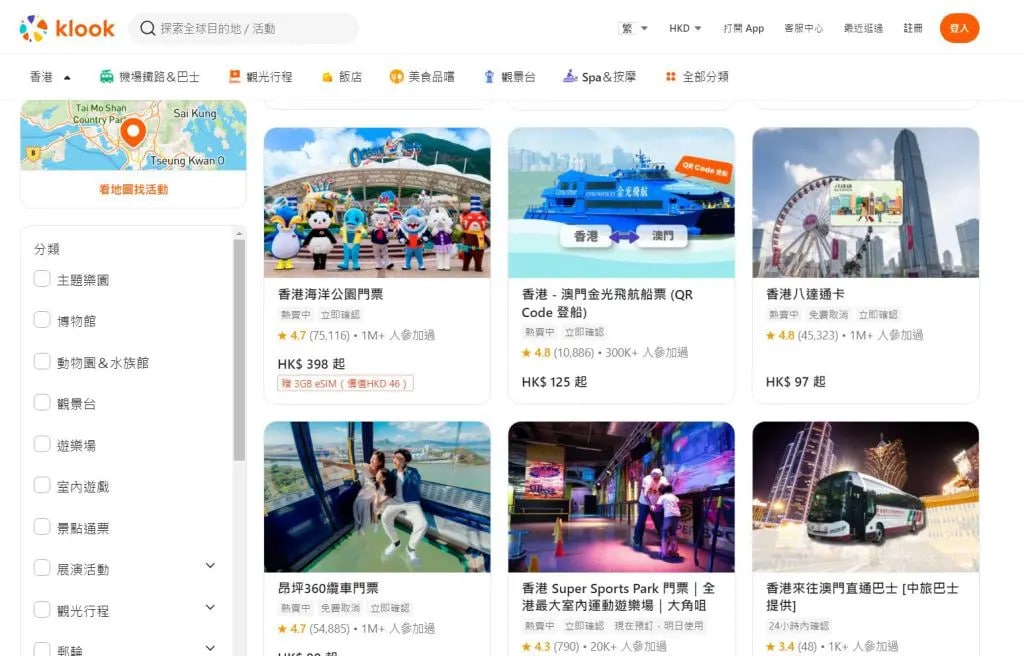Tick the 觀景台 filter checkbox
Image resolution: width=1024 pixels, height=656 pixels.
(42, 402)
